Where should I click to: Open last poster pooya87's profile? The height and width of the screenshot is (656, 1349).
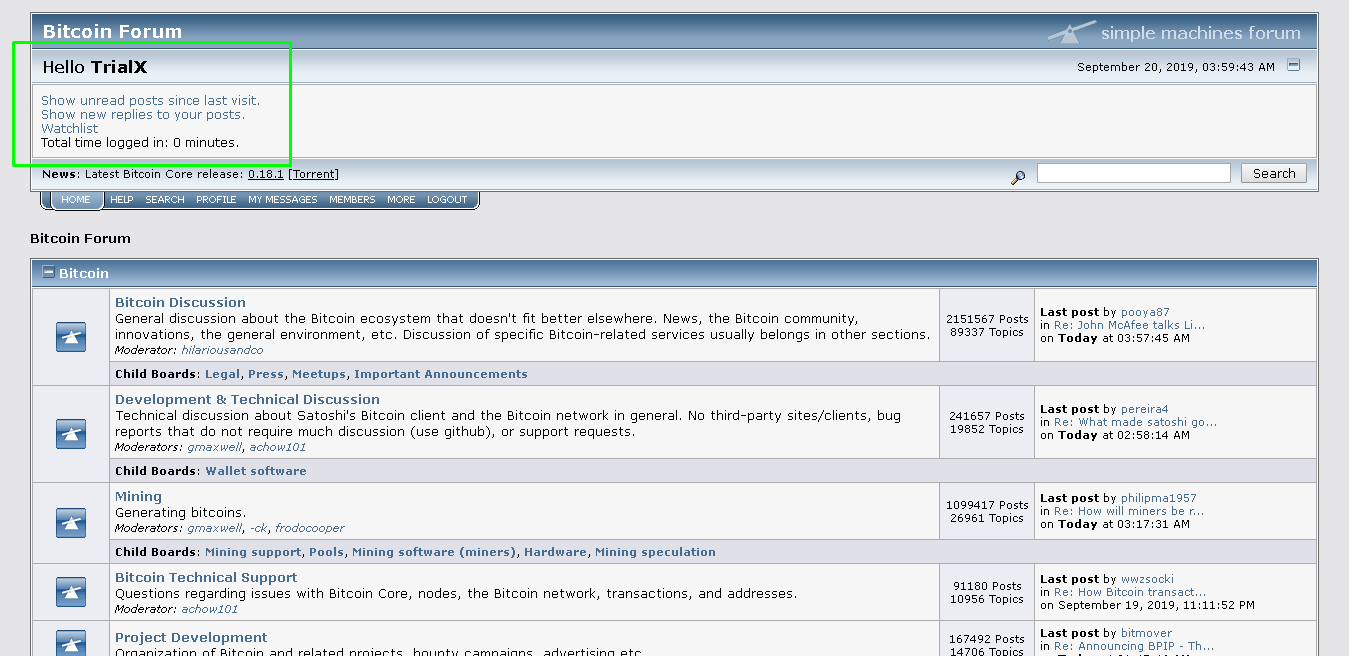point(1145,312)
